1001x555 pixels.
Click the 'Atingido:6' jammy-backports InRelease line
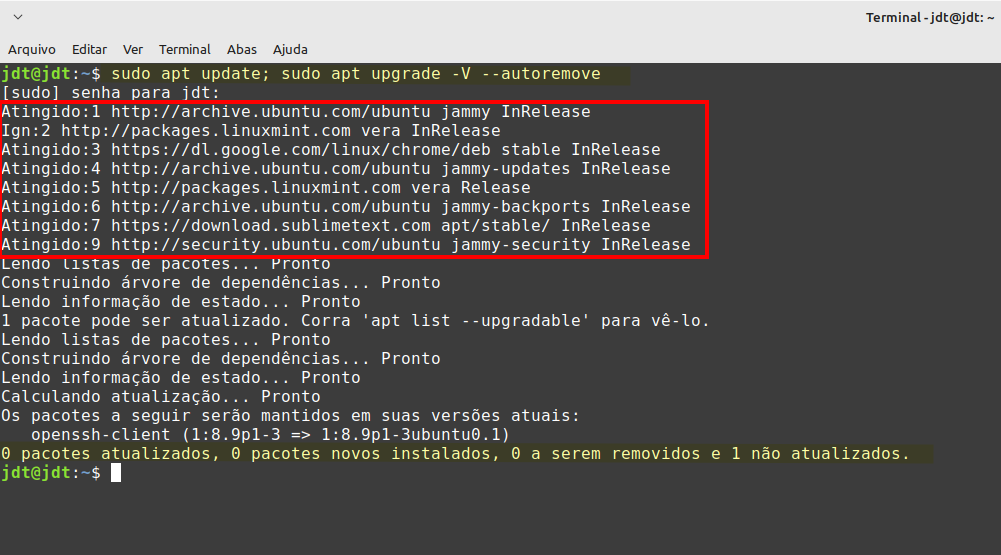click(346, 207)
